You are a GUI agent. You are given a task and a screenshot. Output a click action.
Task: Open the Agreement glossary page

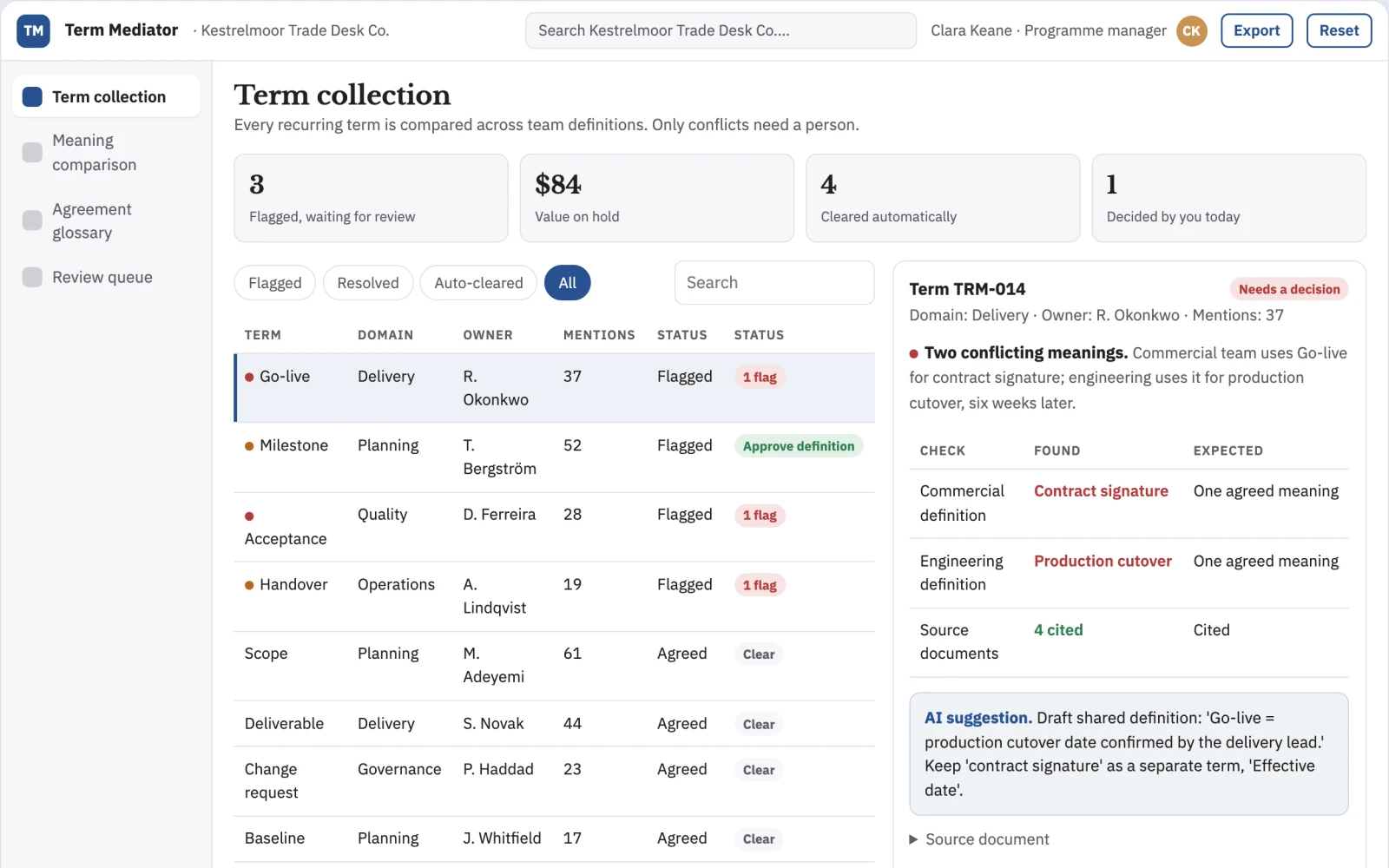click(x=107, y=220)
